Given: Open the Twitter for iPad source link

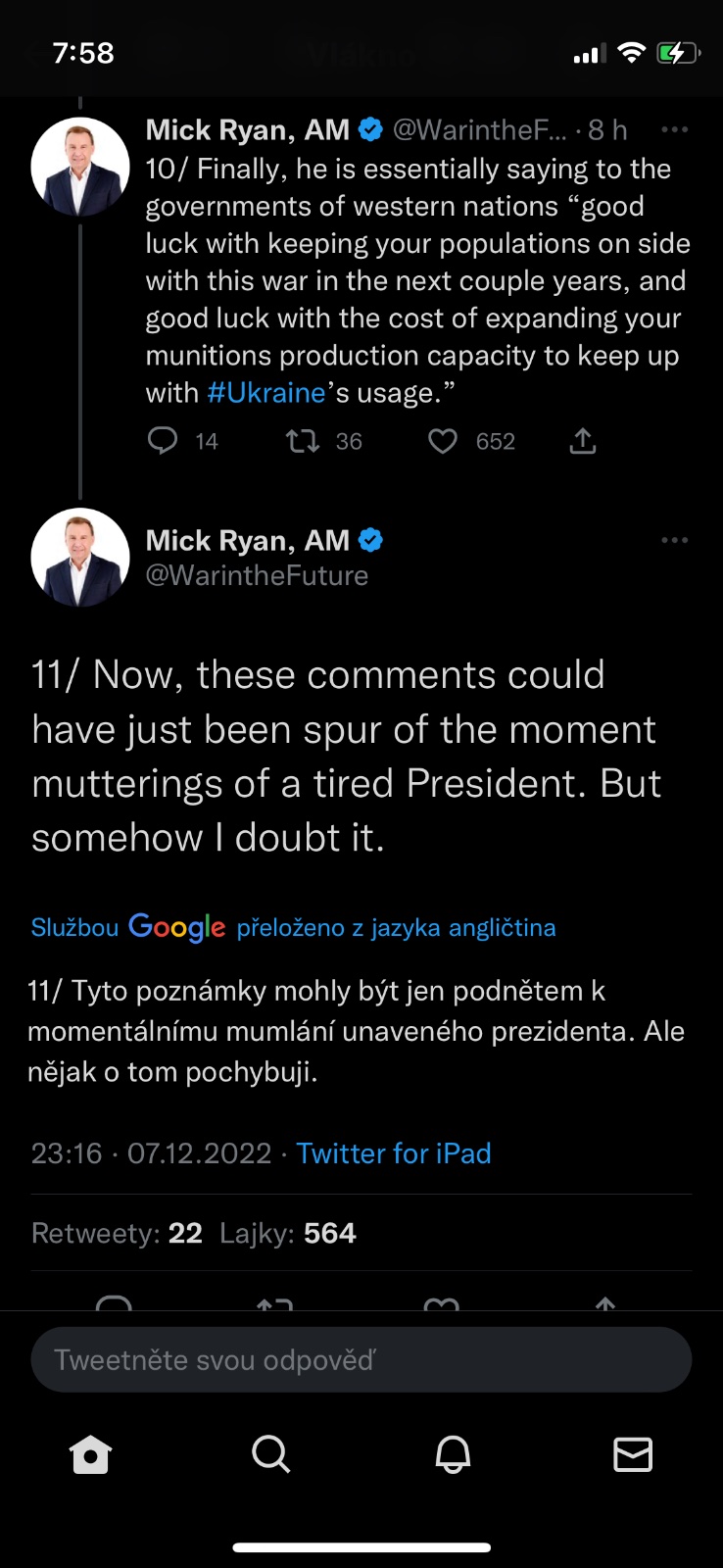Looking at the screenshot, I should click(x=394, y=1153).
